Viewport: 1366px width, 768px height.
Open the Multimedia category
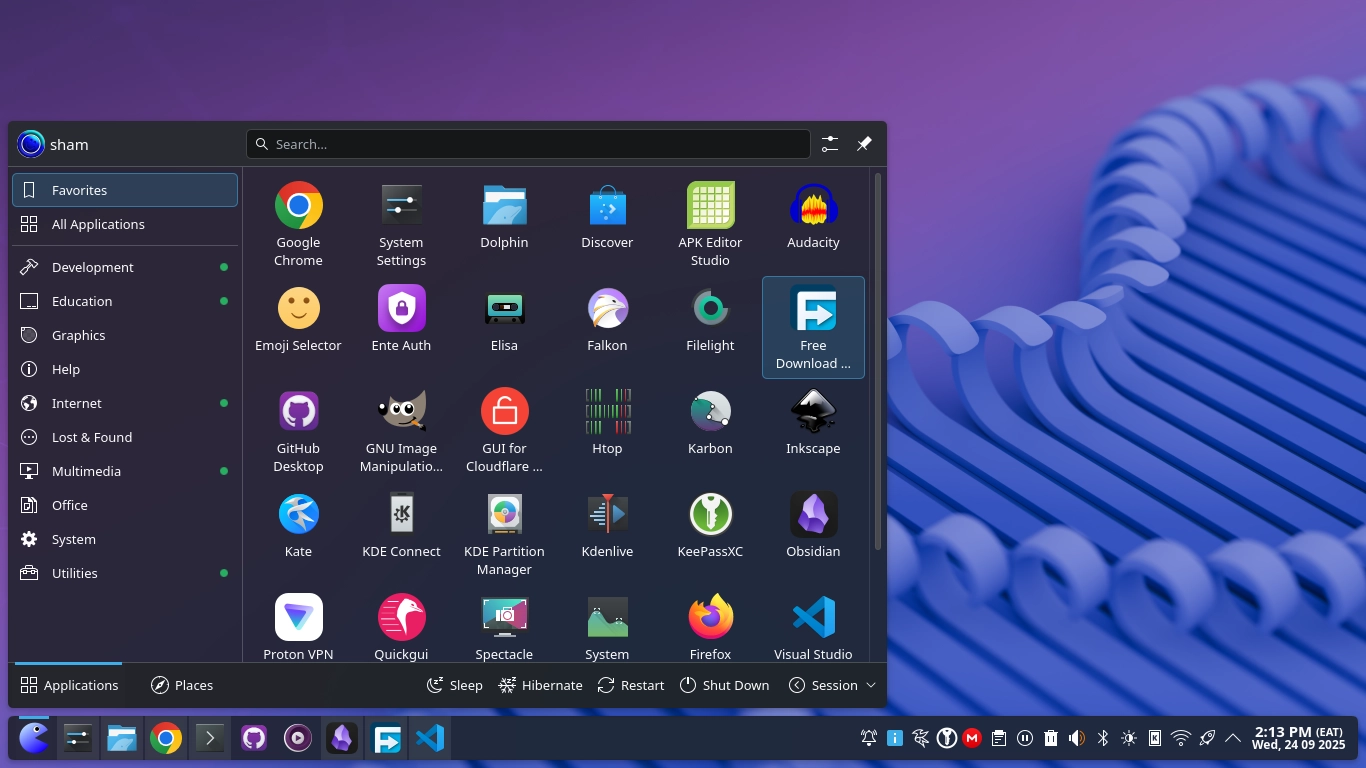point(125,471)
